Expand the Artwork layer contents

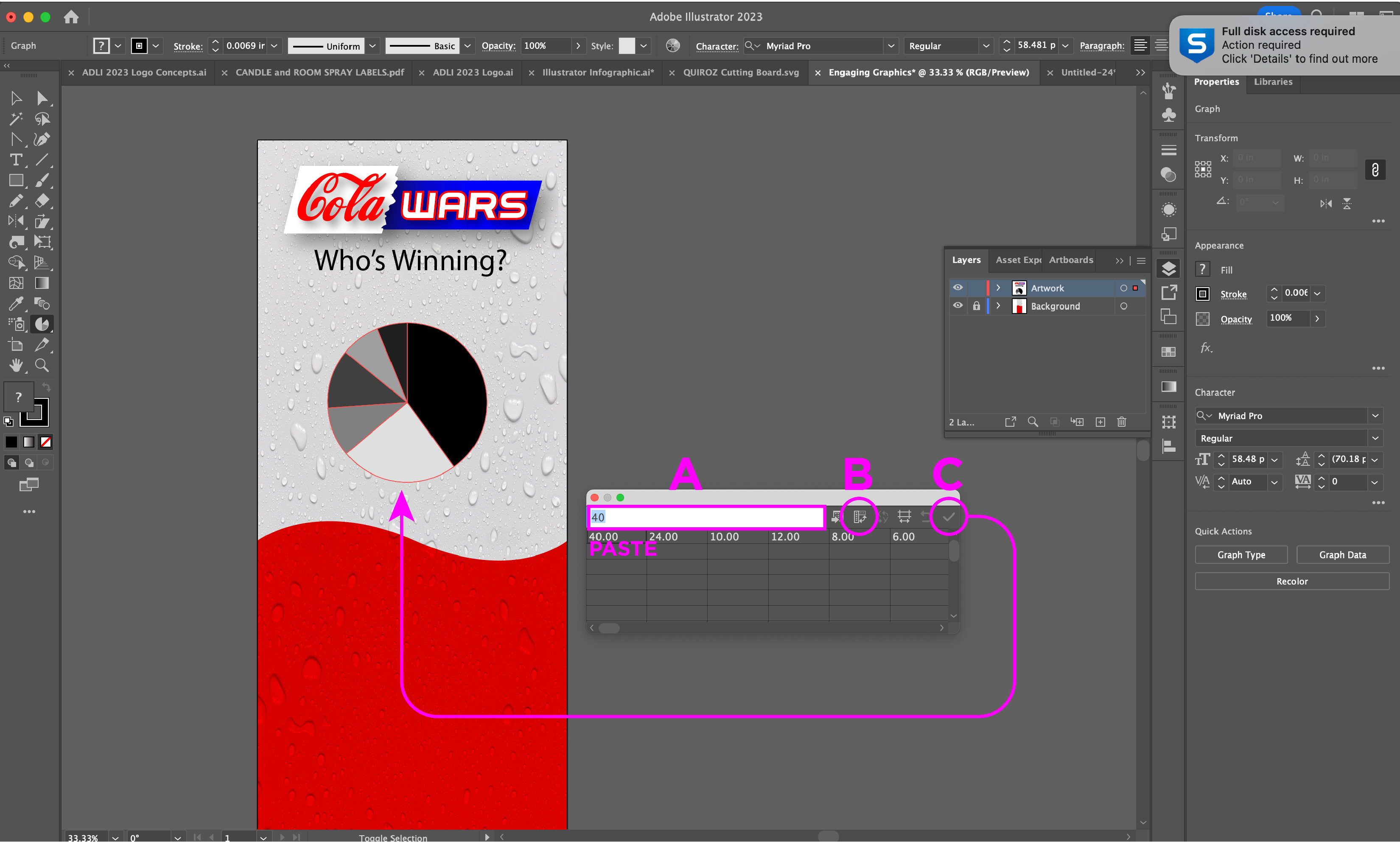click(x=998, y=288)
